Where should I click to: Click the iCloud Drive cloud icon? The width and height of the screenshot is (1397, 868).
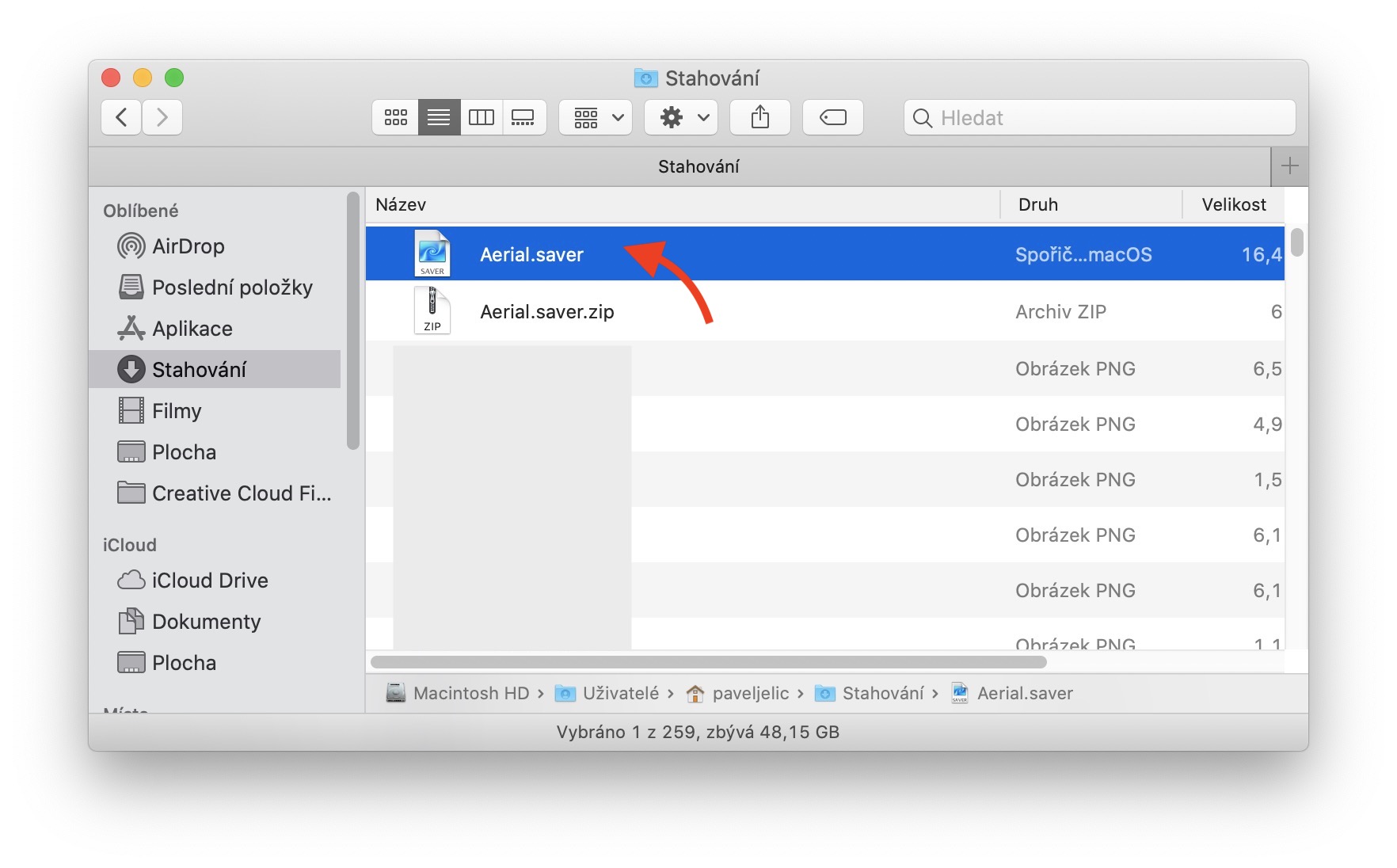(x=131, y=581)
